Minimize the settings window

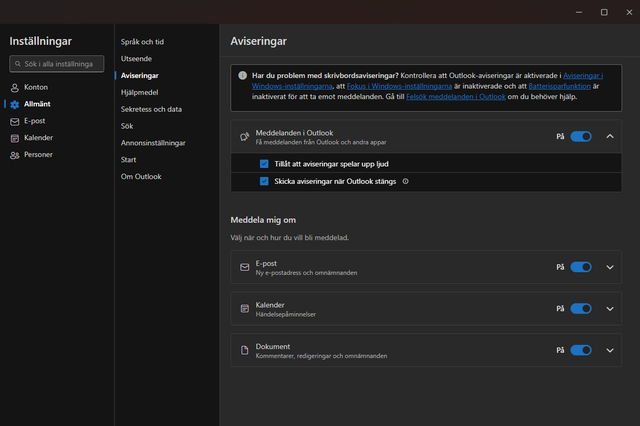pyautogui.click(x=579, y=12)
